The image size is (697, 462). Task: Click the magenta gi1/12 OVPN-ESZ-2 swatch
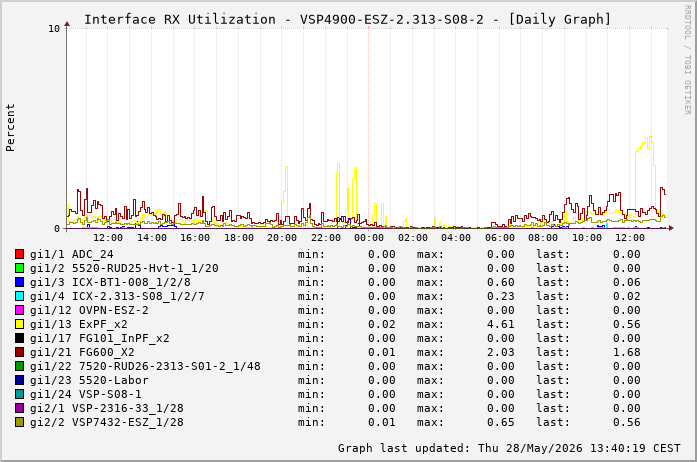pyautogui.click(x=19, y=310)
